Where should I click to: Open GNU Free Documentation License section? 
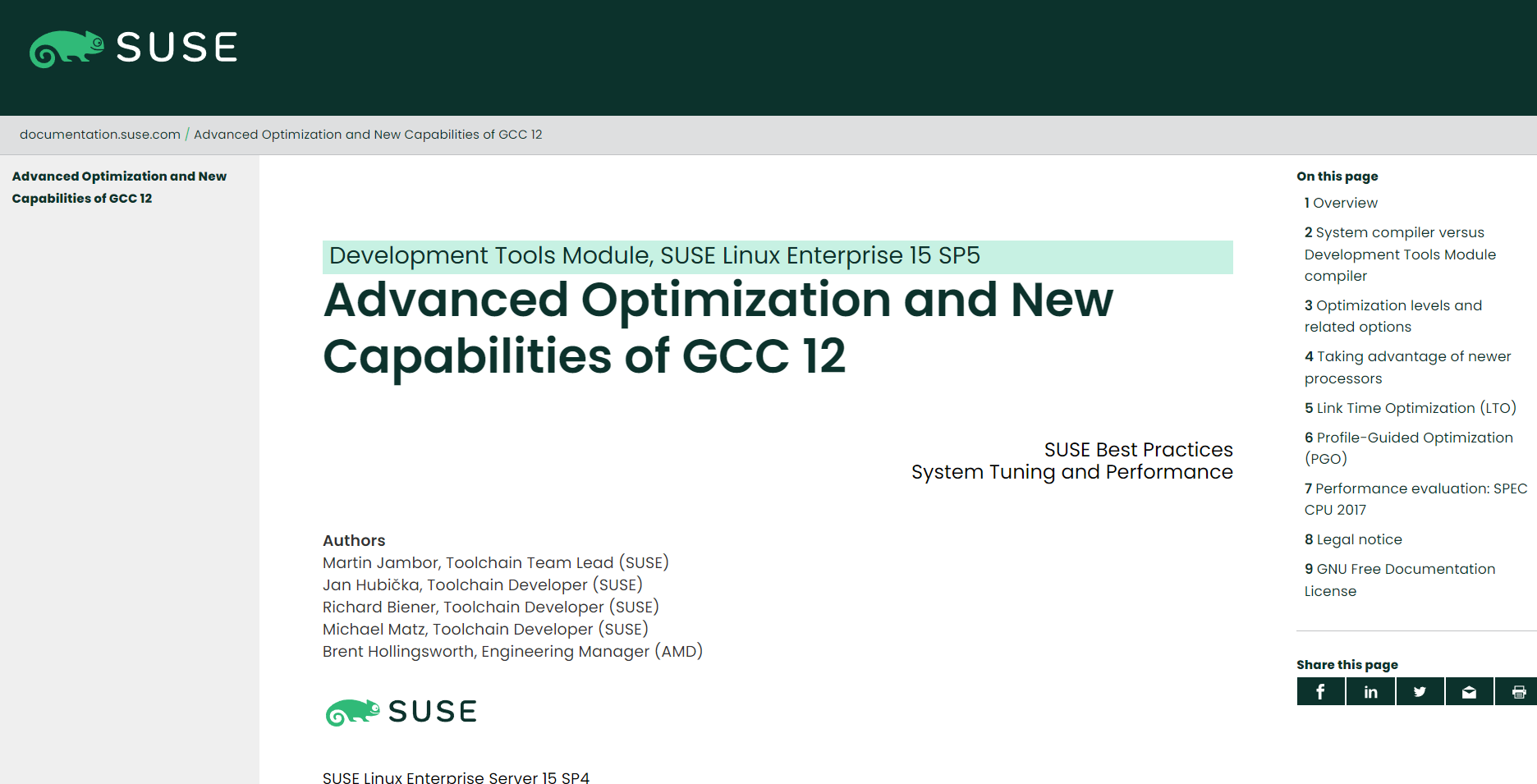click(x=1399, y=580)
